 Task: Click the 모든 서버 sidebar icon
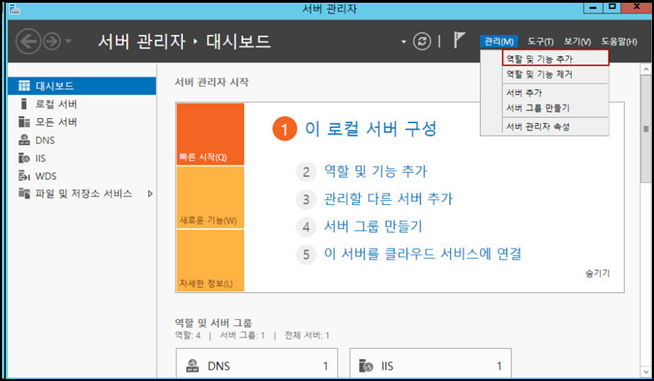tap(24, 122)
